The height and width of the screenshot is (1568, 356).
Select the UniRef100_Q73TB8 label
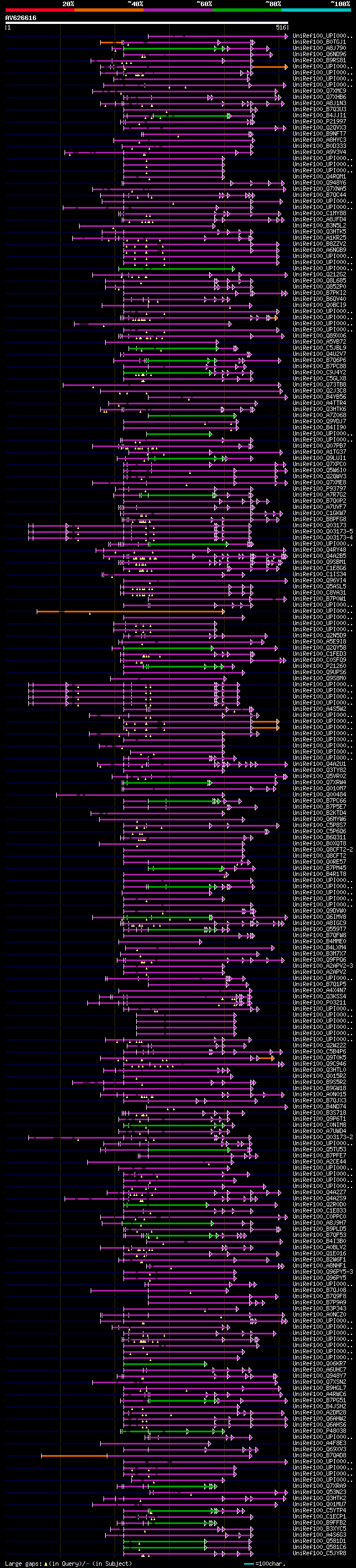(x=319, y=385)
